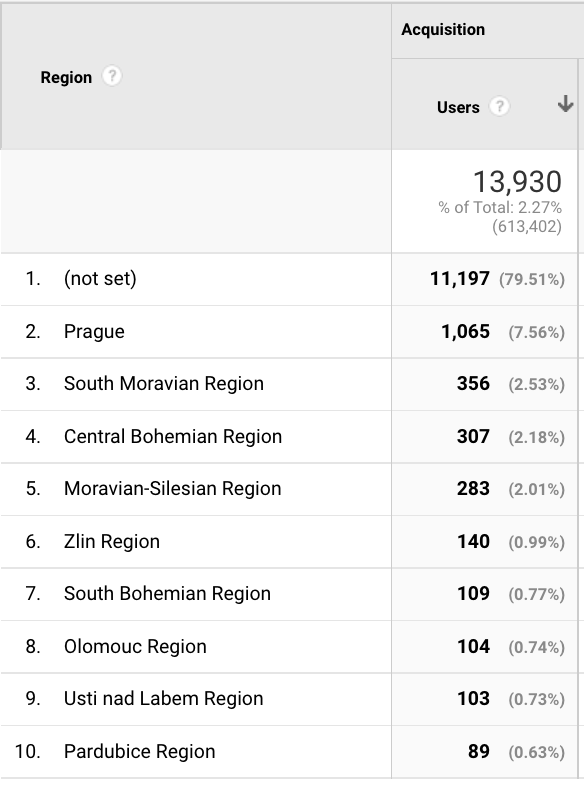Open the Zlin Region link
Viewport: 584px width, 788px height.
[112, 541]
